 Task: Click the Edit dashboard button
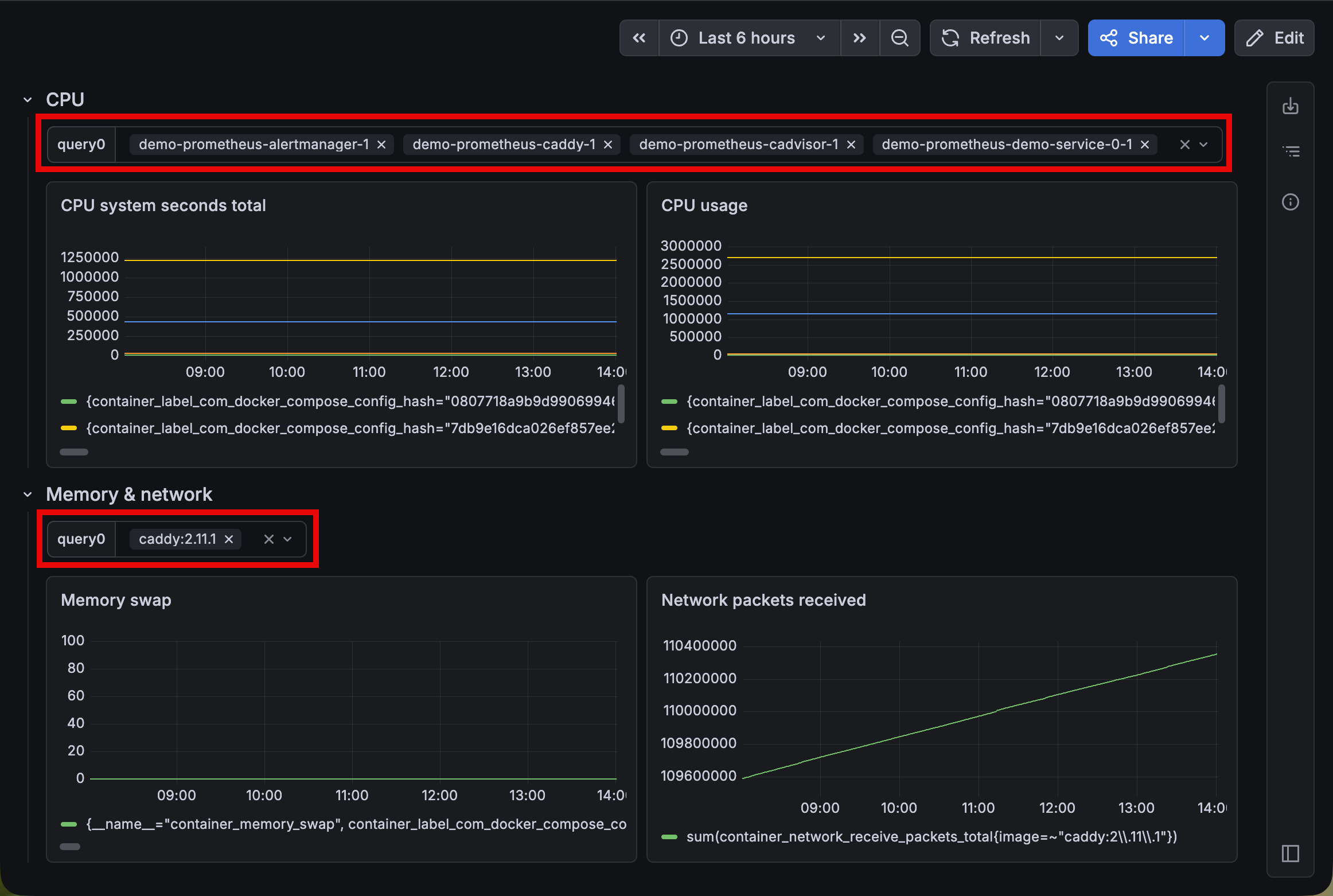(1274, 38)
